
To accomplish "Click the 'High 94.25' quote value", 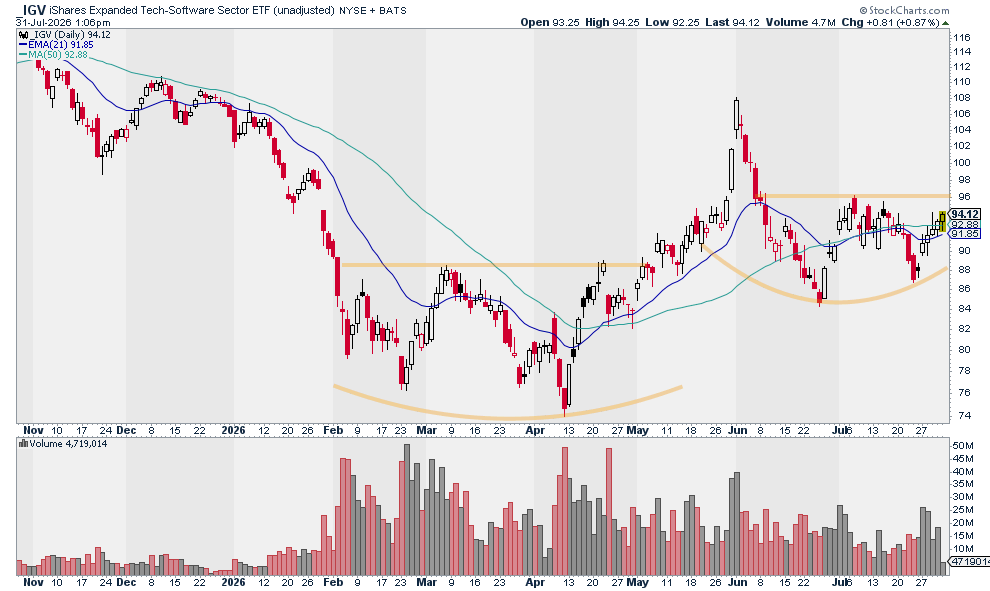I will point(612,22).
